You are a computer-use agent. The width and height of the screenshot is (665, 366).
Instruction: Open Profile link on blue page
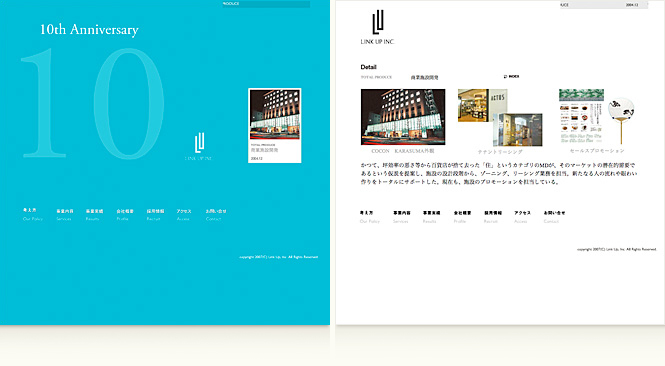(x=125, y=215)
